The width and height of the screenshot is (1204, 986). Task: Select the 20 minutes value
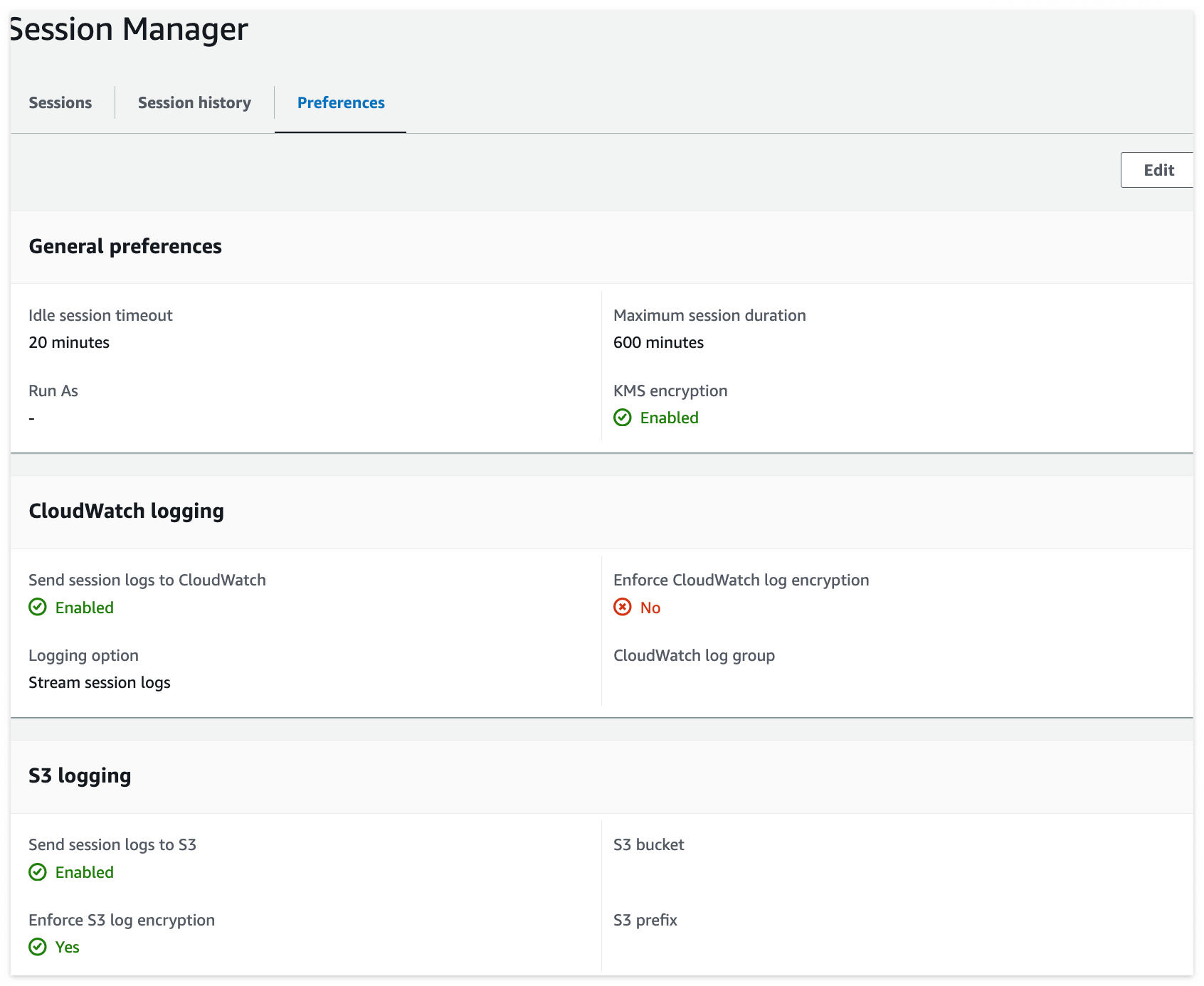pos(69,342)
